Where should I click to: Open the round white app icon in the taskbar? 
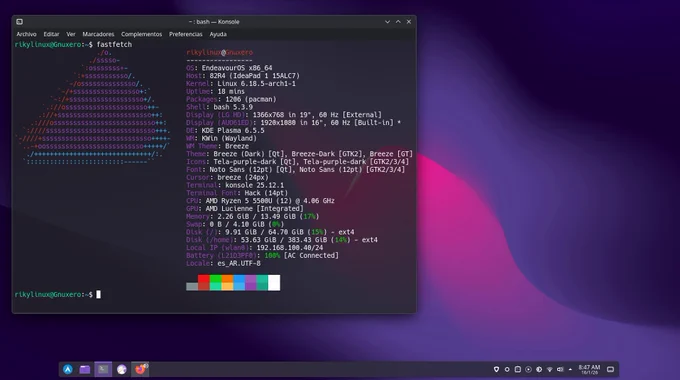[x=122, y=369]
